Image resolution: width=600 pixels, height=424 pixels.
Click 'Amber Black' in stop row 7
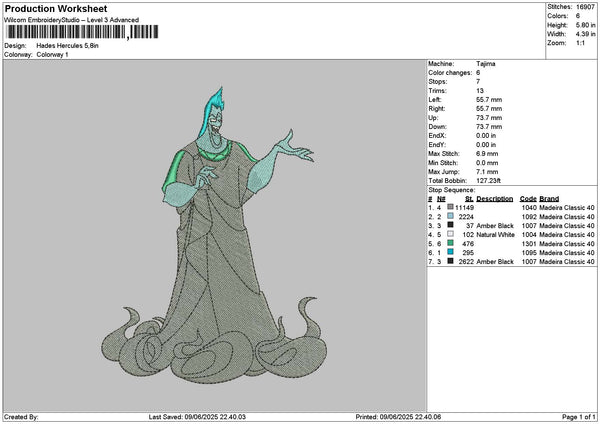point(495,262)
